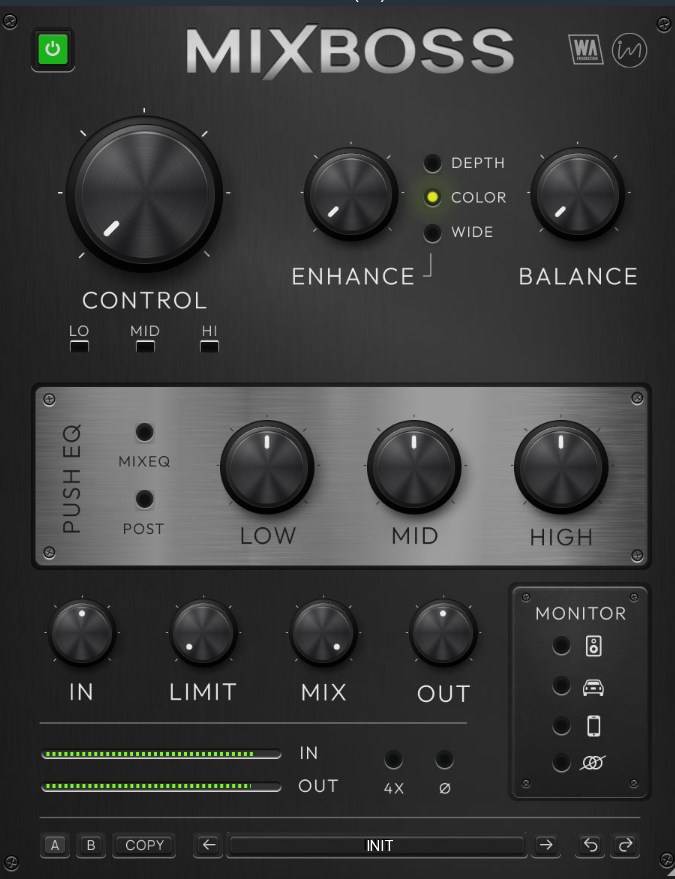675x879 pixels.
Task: Enable 4X oversampling
Action: pyautogui.click(x=394, y=760)
